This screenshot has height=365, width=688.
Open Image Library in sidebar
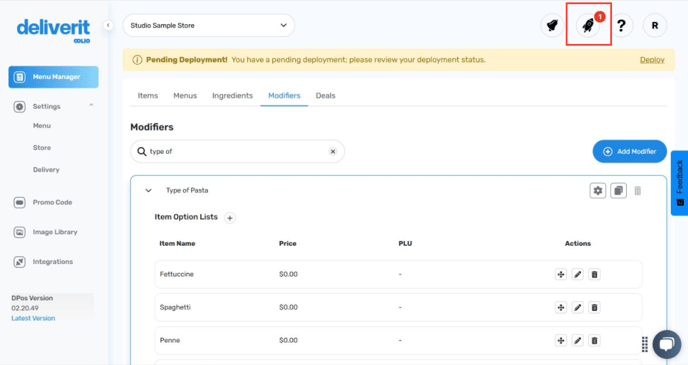click(x=45, y=232)
